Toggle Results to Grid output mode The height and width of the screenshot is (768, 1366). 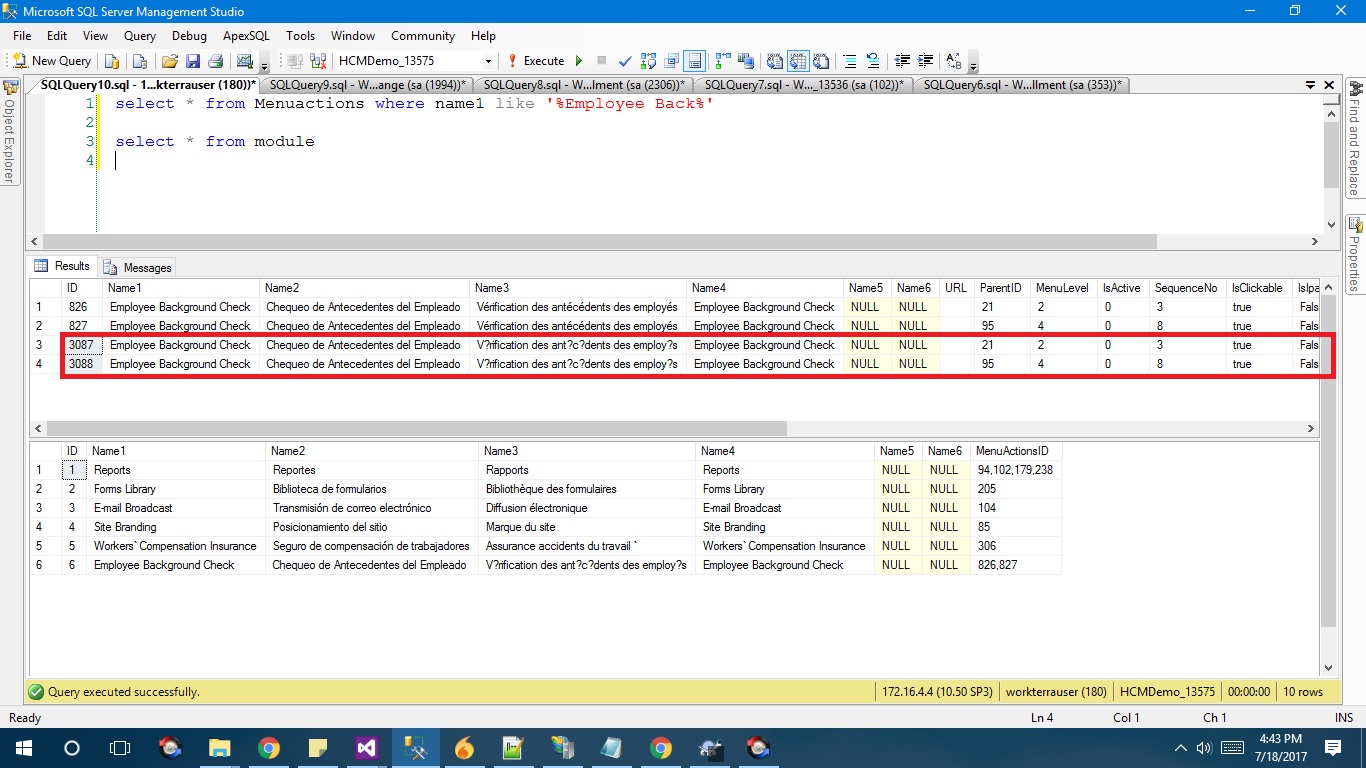tap(797, 61)
